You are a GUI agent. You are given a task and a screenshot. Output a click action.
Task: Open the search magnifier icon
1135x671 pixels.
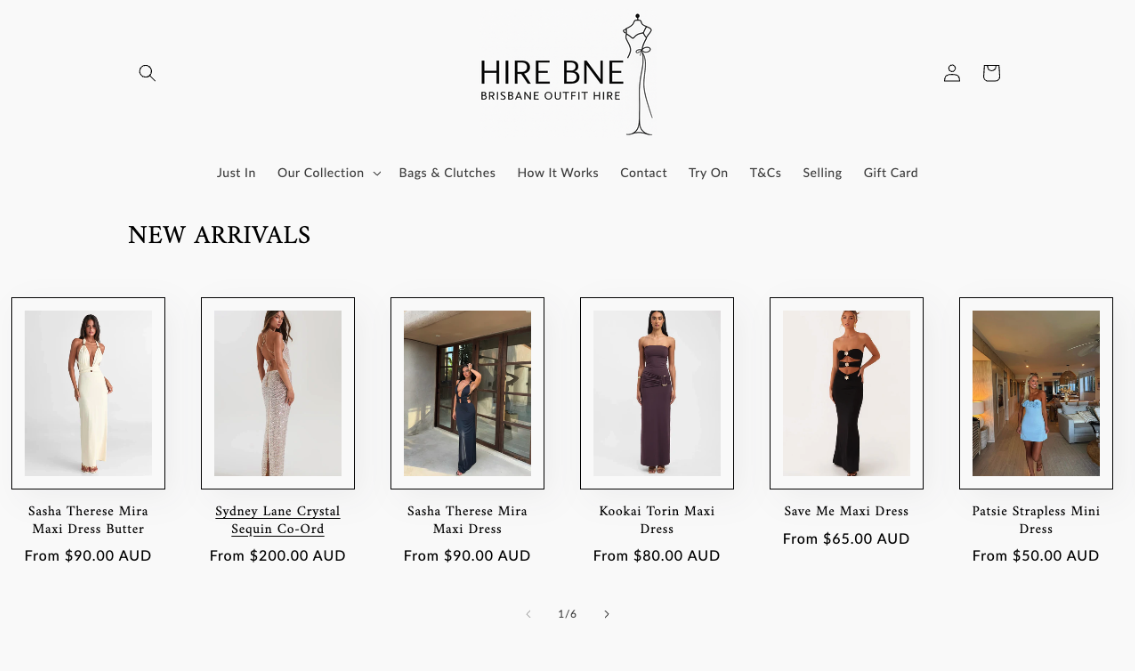(147, 72)
